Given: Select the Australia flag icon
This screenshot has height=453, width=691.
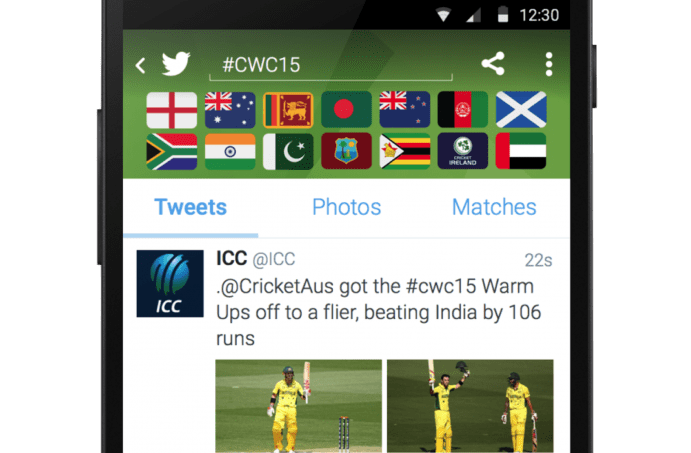Looking at the screenshot, I should tap(230, 110).
